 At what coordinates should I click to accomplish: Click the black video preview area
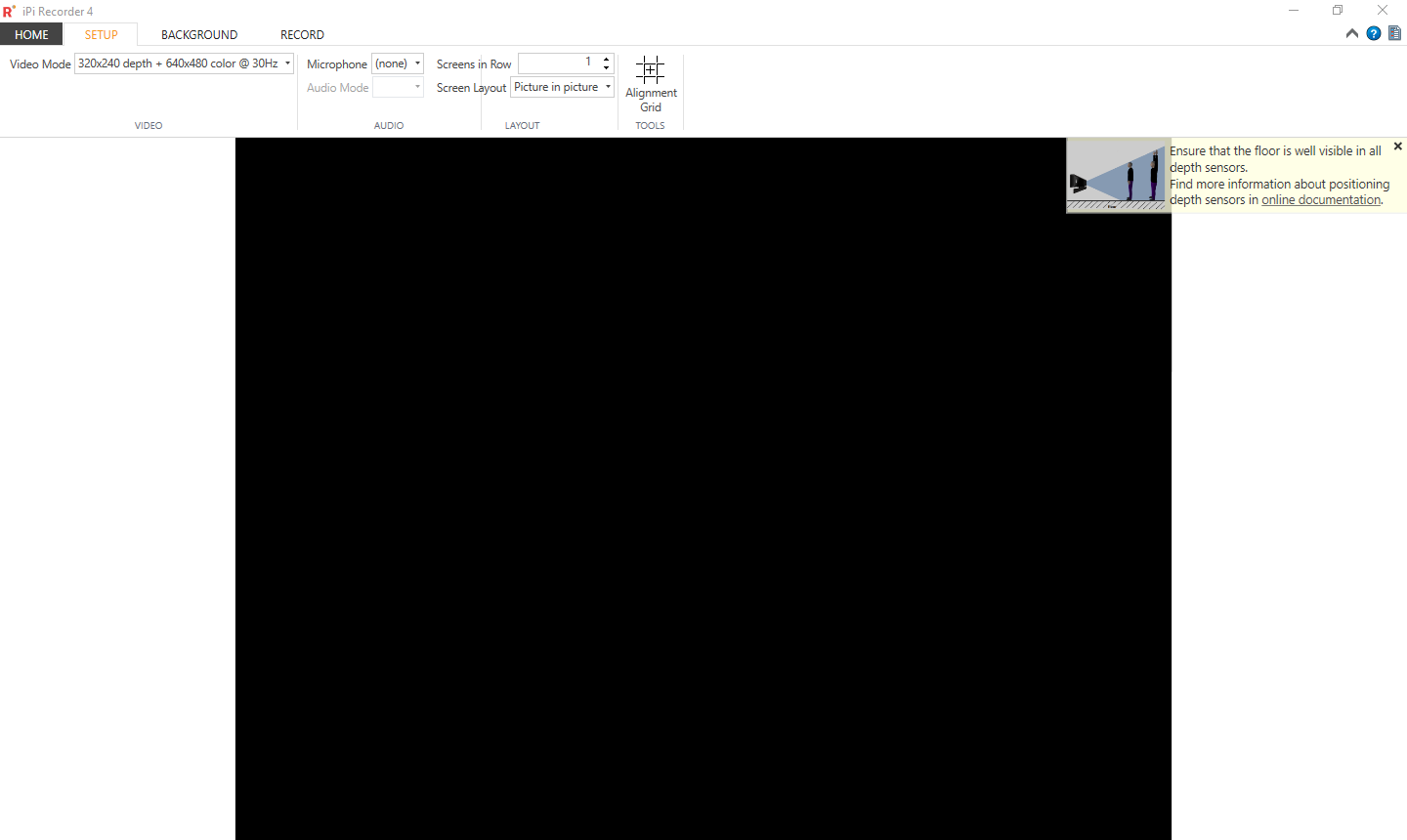pyautogui.click(x=703, y=488)
